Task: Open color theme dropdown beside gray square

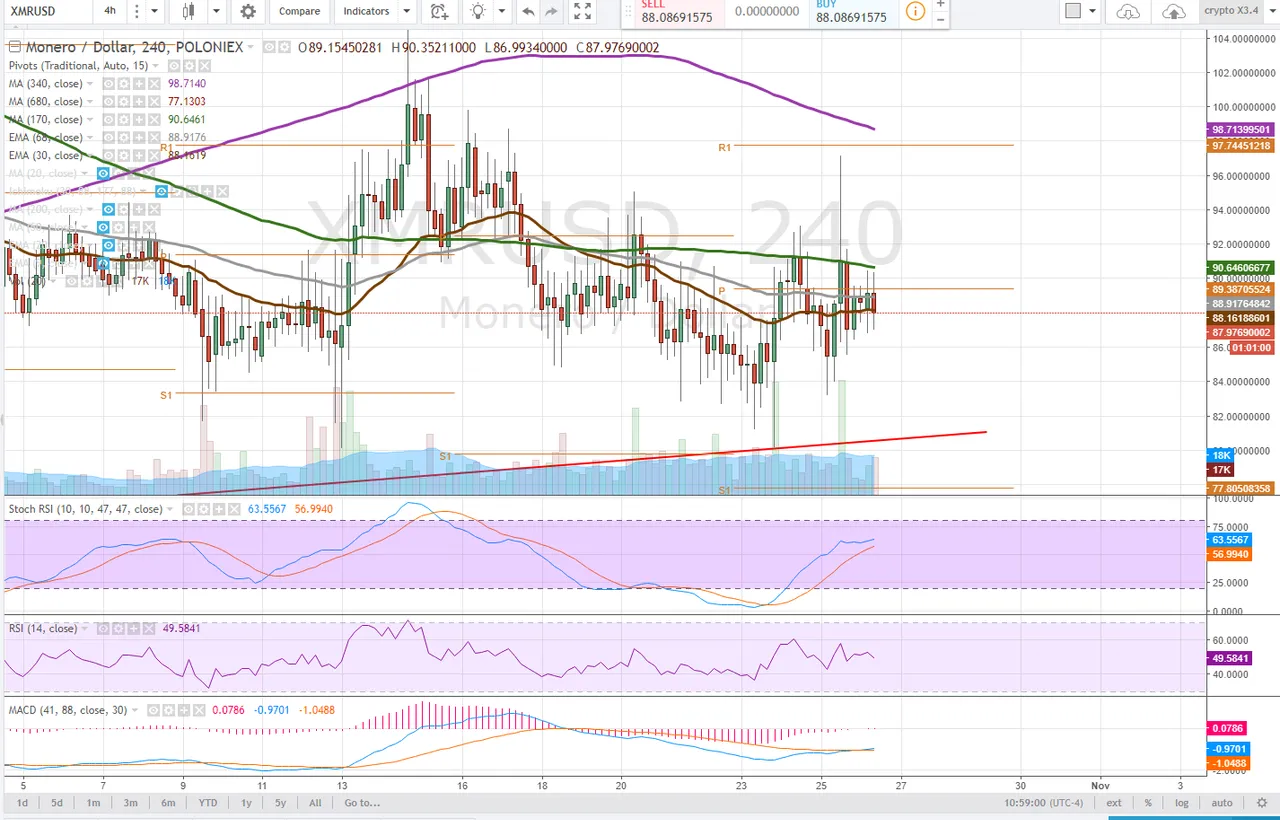Action: click(1092, 11)
